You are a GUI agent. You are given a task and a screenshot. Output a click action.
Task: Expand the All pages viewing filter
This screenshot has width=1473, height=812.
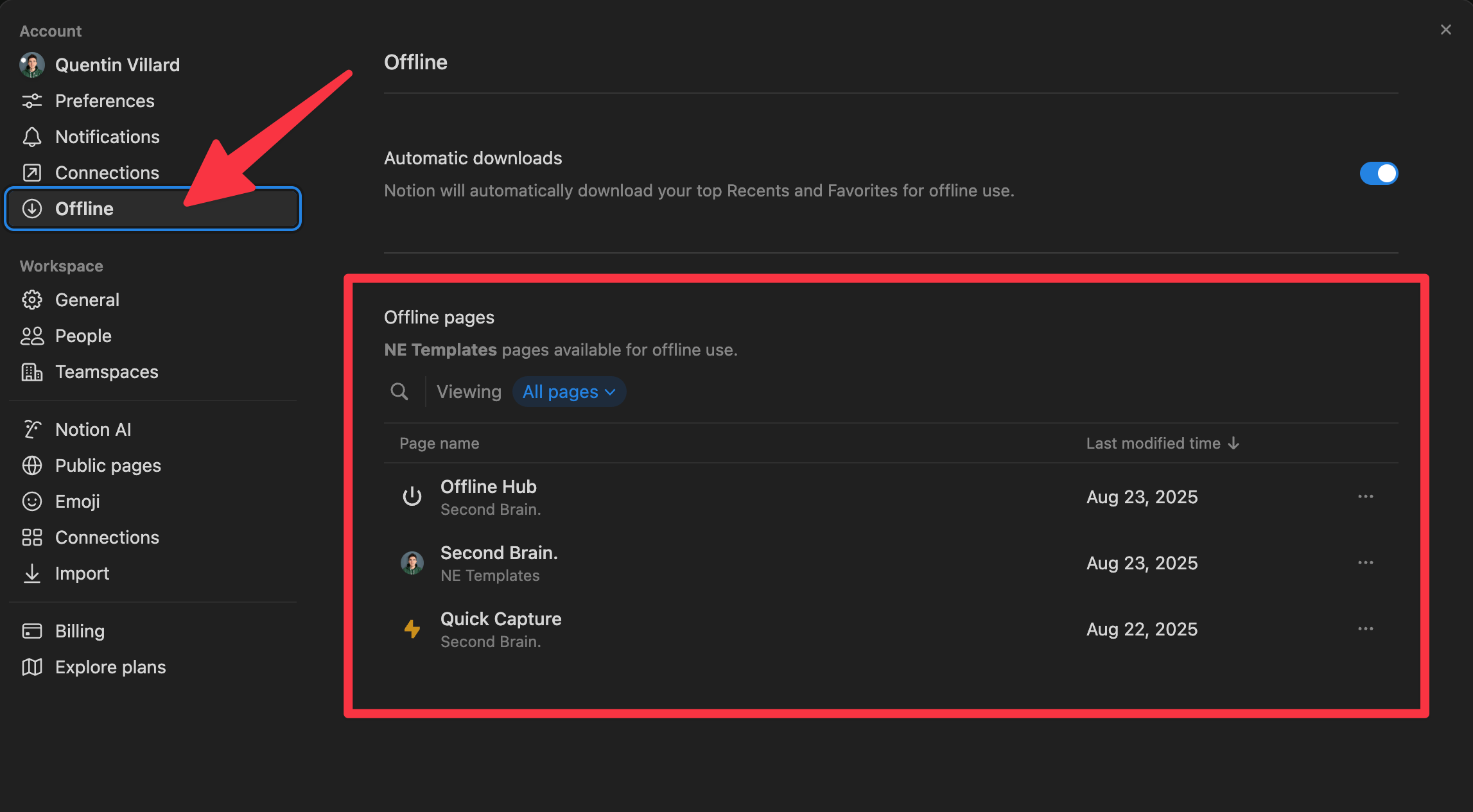point(569,392)
